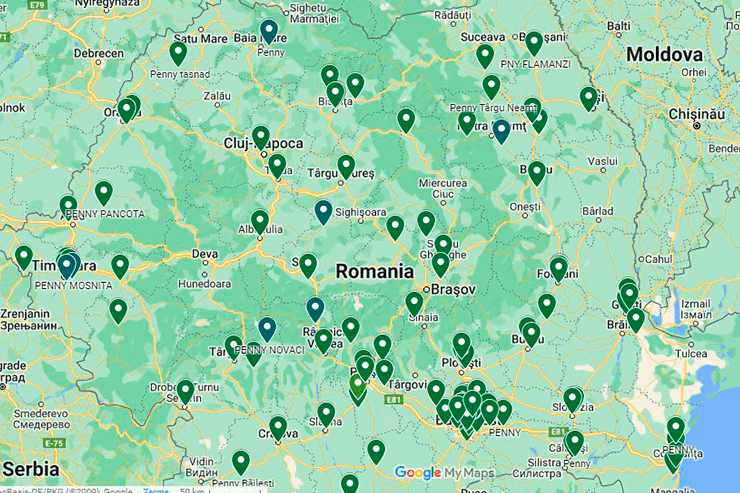Click the Debrecen city label
This screenshot has height=493, width=740.
[99, 53]
